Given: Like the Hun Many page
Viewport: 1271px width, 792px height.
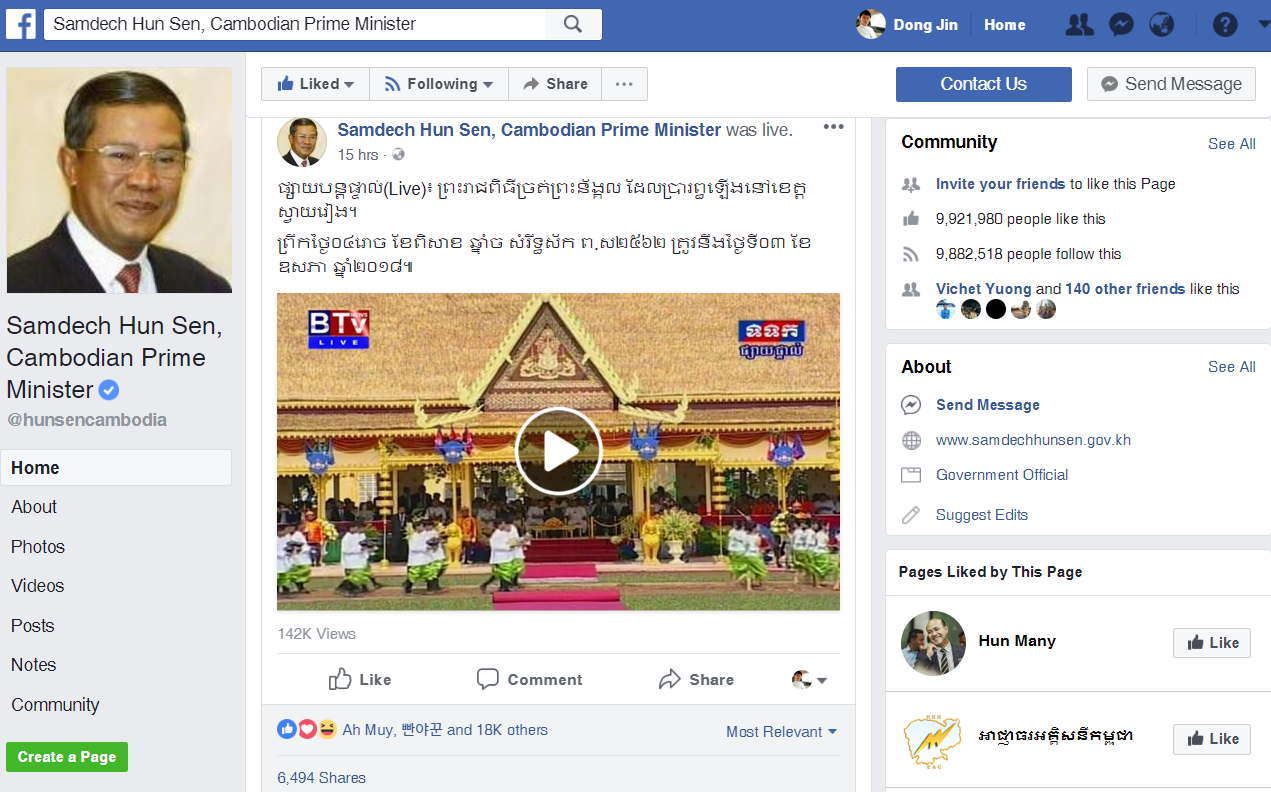Looking at the screenshot, I should point(1212,643).
